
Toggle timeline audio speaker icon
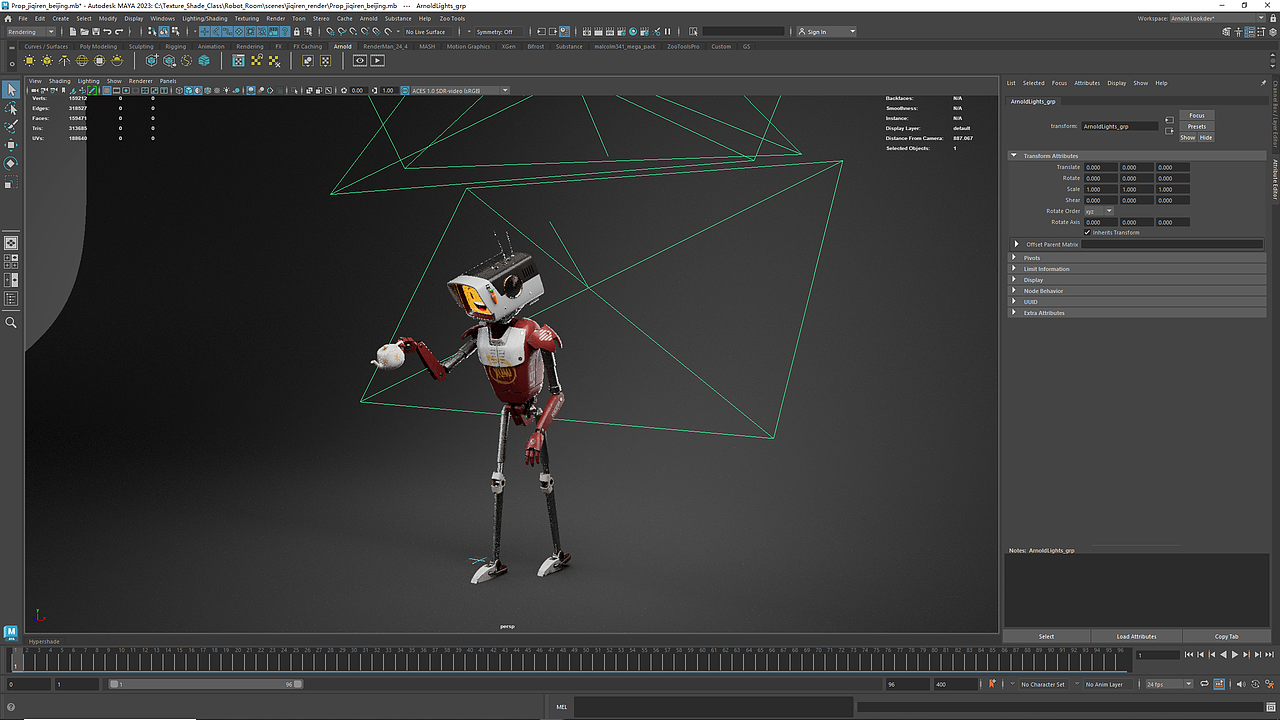click(x=1243, y=684)
